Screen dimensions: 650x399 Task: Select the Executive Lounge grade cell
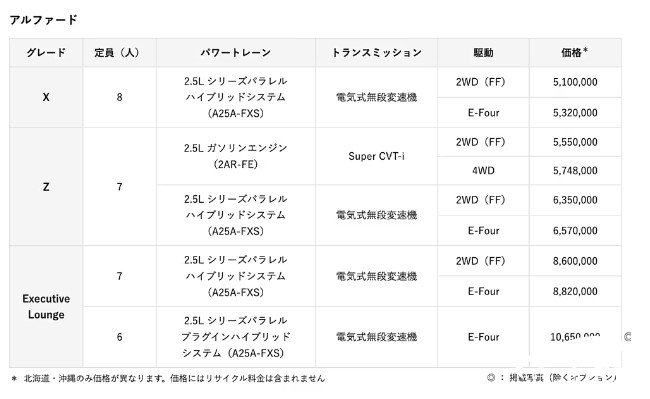(46, 306)
